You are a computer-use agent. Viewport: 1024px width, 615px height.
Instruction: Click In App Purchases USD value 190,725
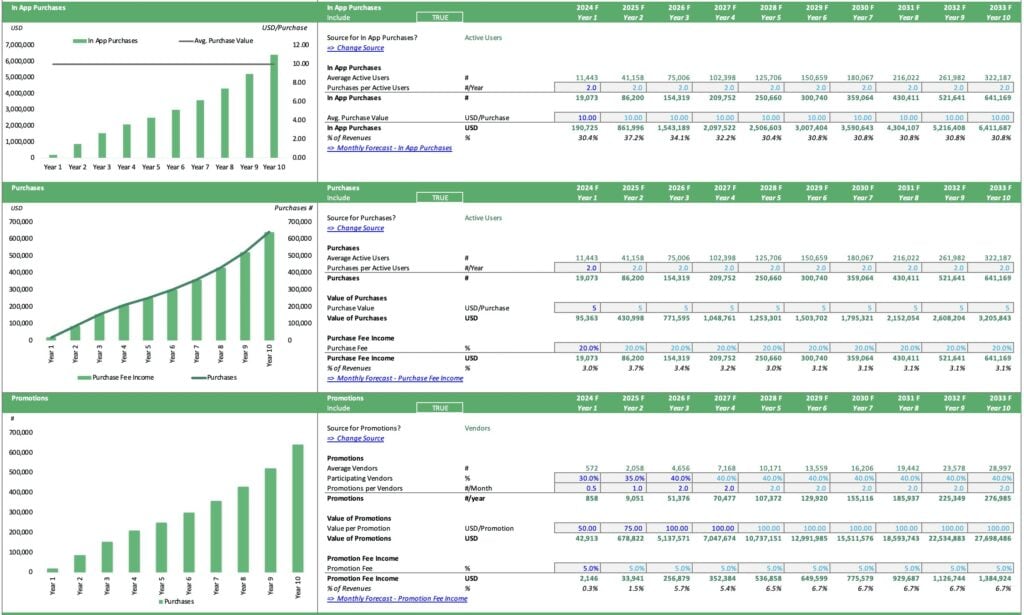click(x=584, y=128)
